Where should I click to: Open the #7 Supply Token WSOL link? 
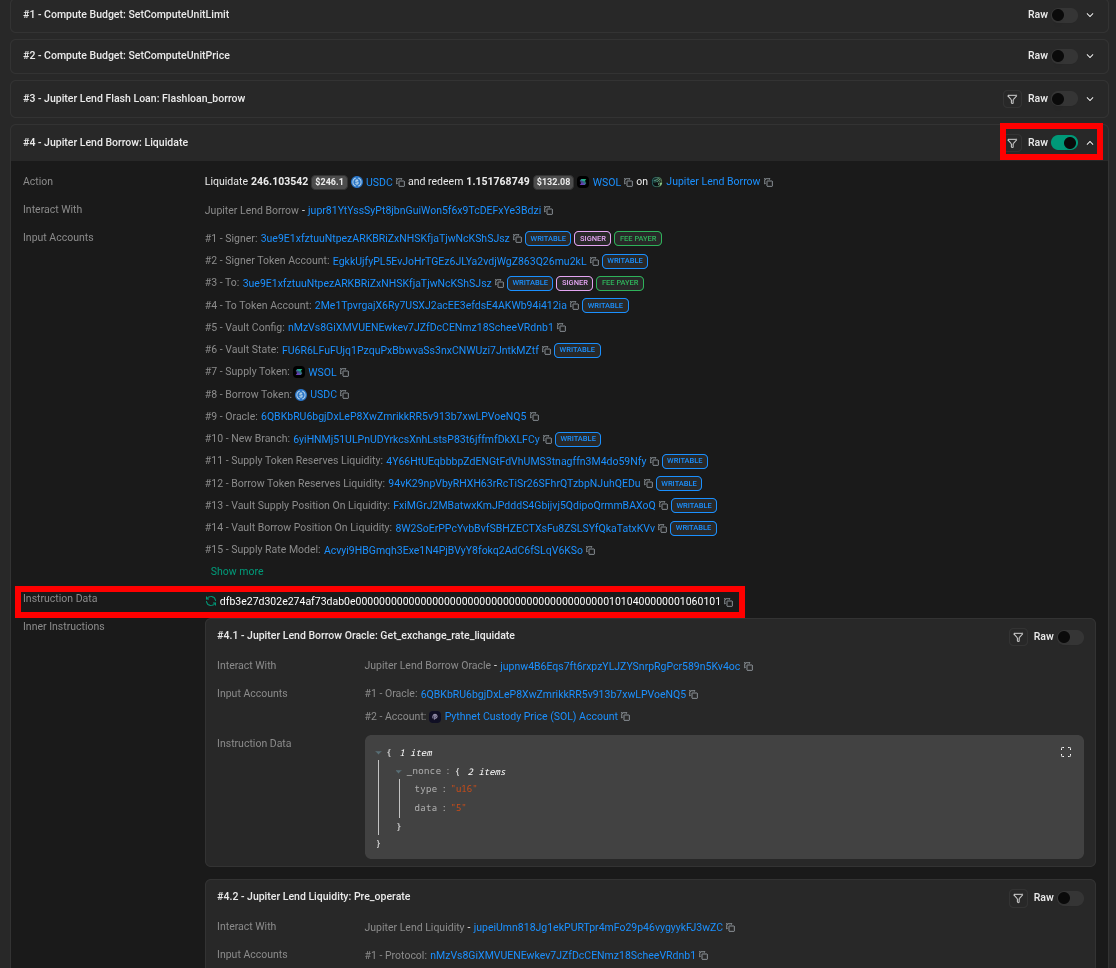(x=322, y=372)
